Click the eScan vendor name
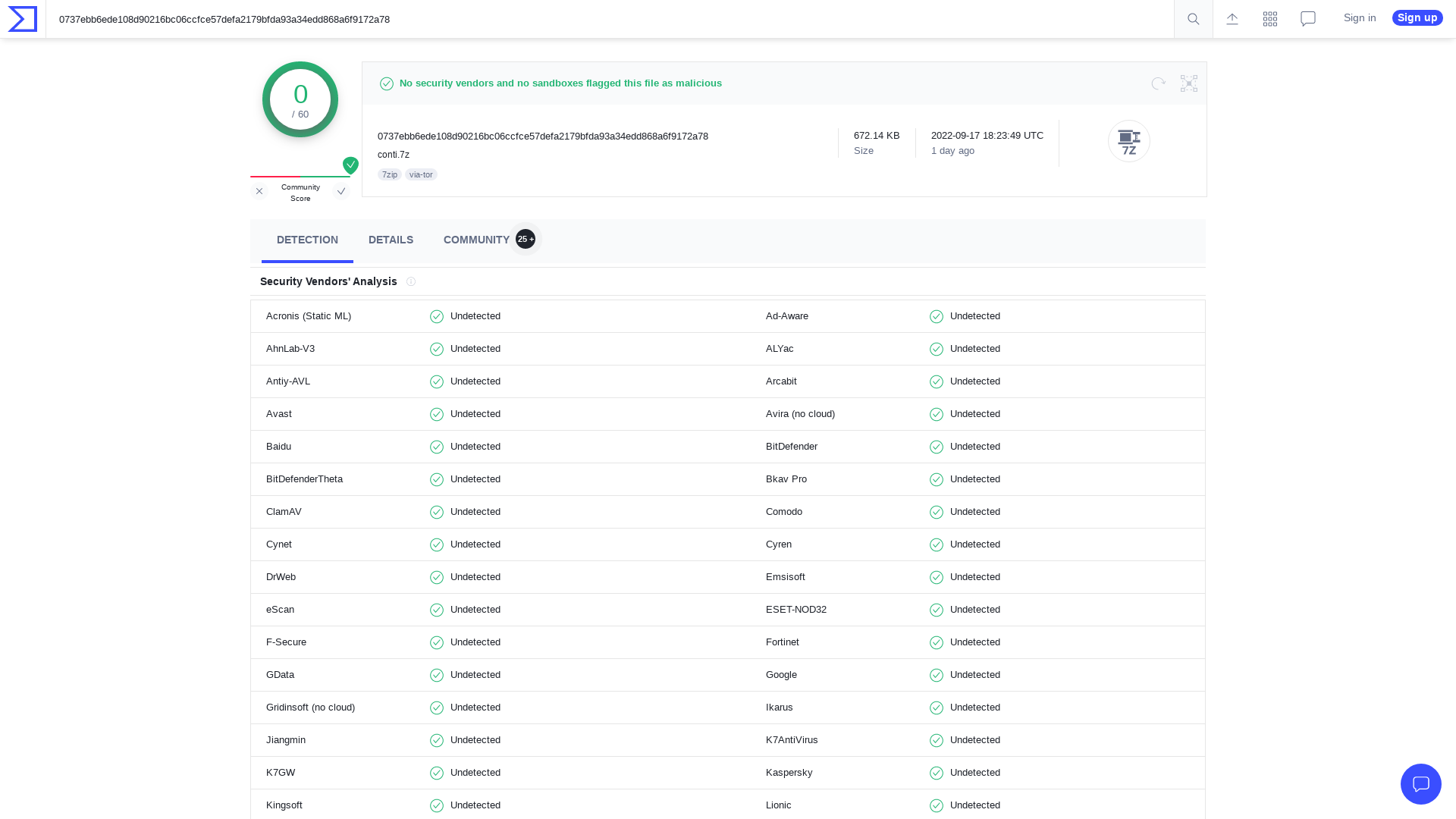Image resolution: width=1456 pixels, height=819 pixels. tap(280, 610)
